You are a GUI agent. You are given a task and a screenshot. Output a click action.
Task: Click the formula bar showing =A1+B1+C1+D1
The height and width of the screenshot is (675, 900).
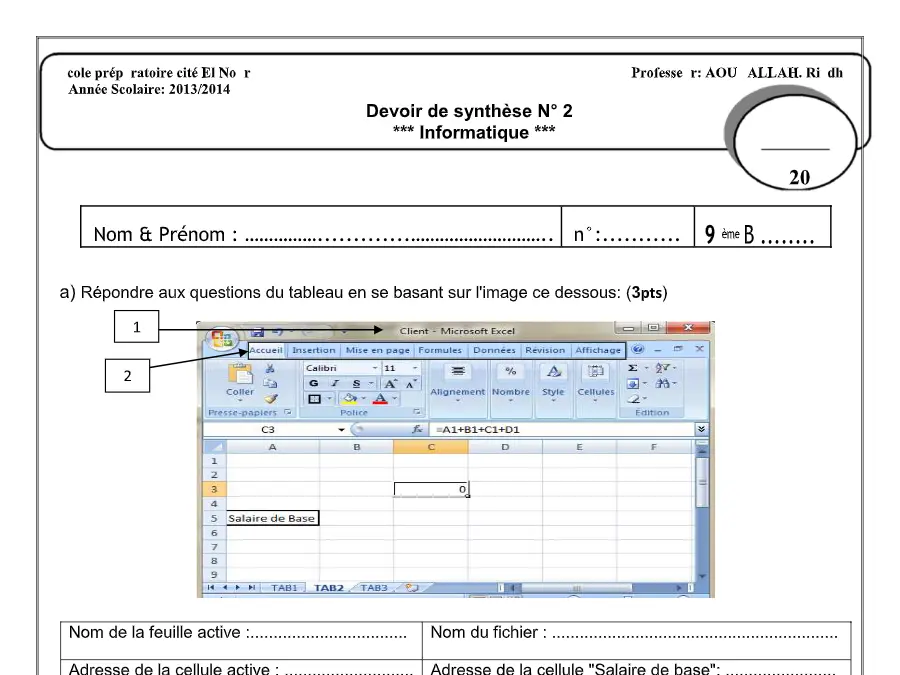(562, 429)
